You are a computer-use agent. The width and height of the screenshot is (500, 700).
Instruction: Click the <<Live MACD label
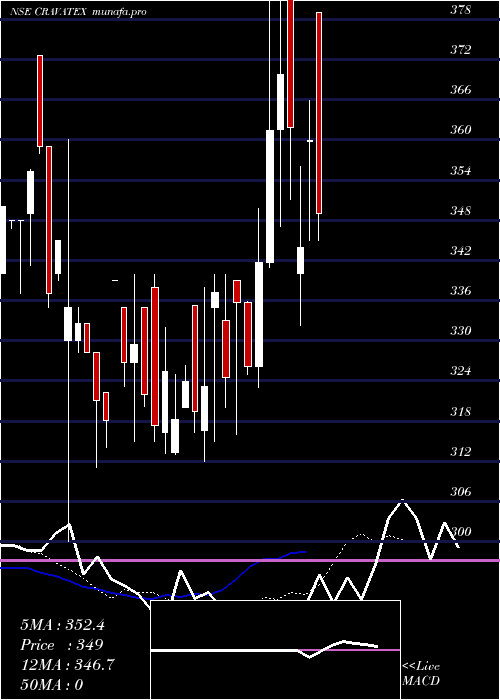click(421, 674)
